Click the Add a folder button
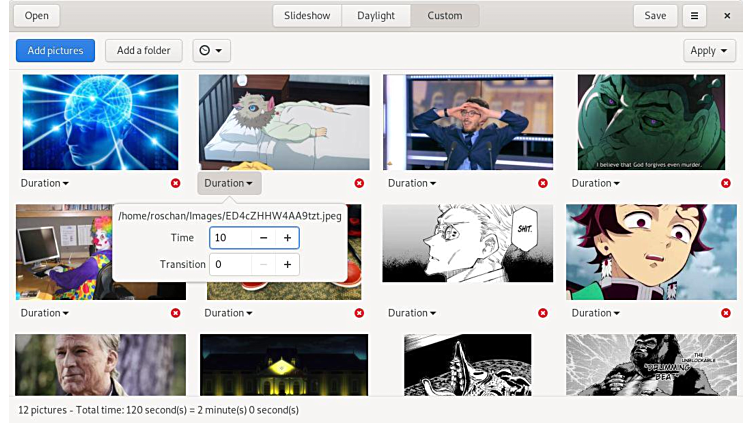This screenshot has width=752, height=423. [x=143, y=51]
